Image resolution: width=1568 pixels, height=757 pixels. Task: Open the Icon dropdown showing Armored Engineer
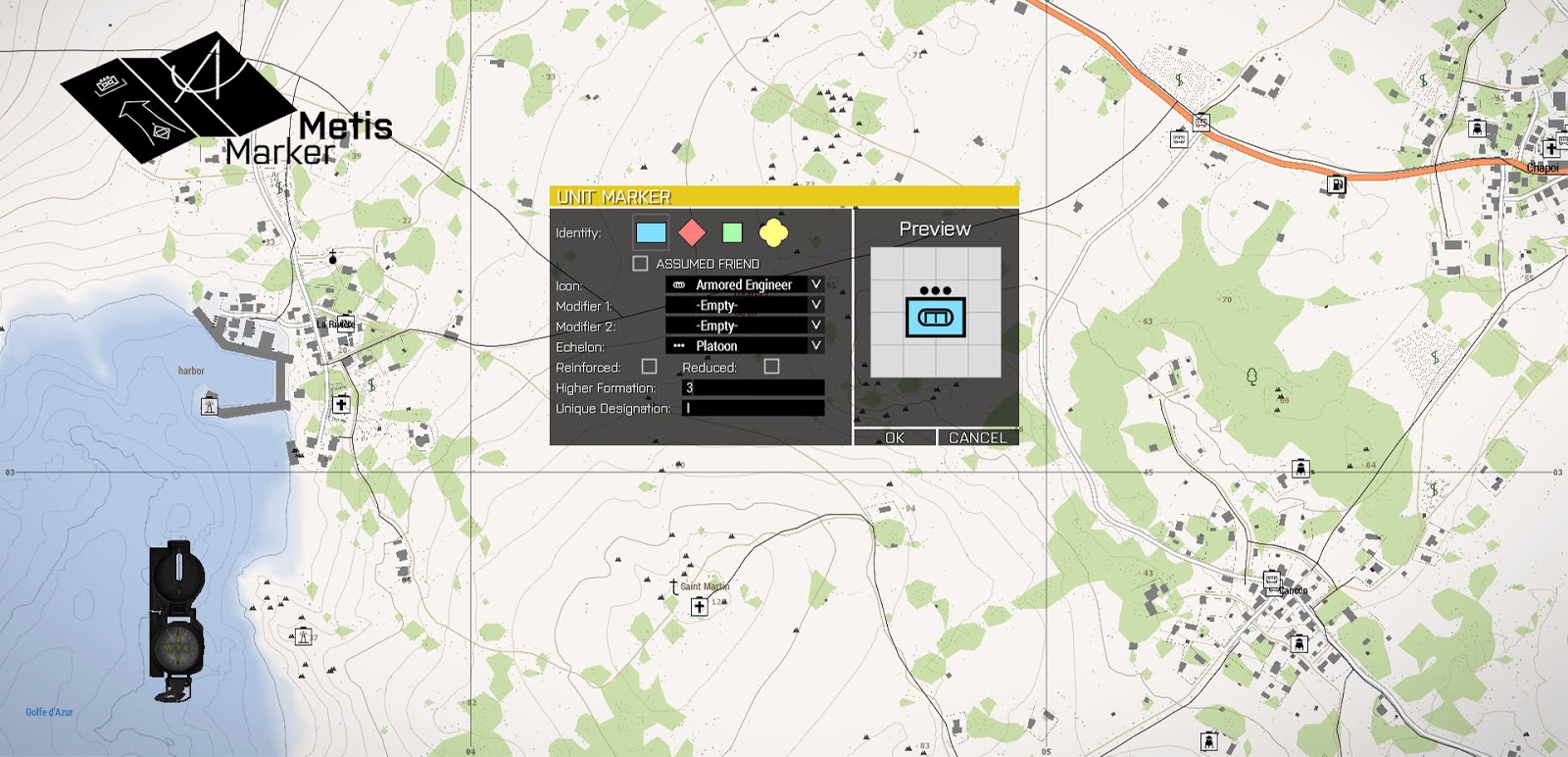point(745,284)
